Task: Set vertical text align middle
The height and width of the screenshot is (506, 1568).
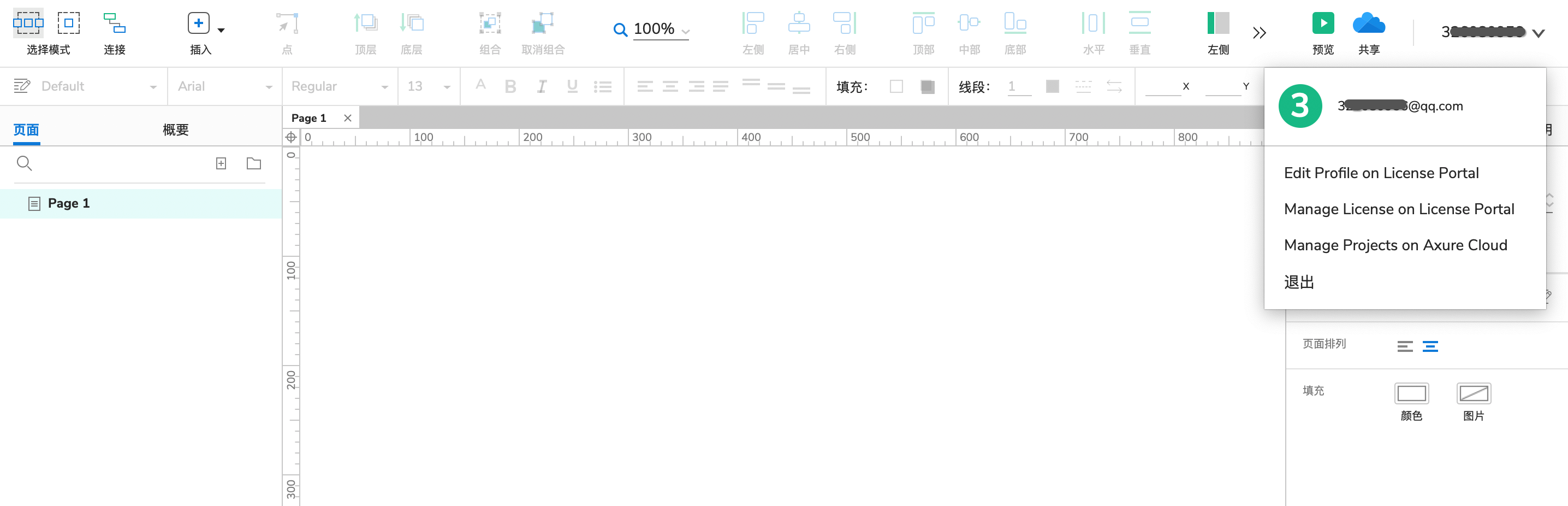Action: [776, 86]
